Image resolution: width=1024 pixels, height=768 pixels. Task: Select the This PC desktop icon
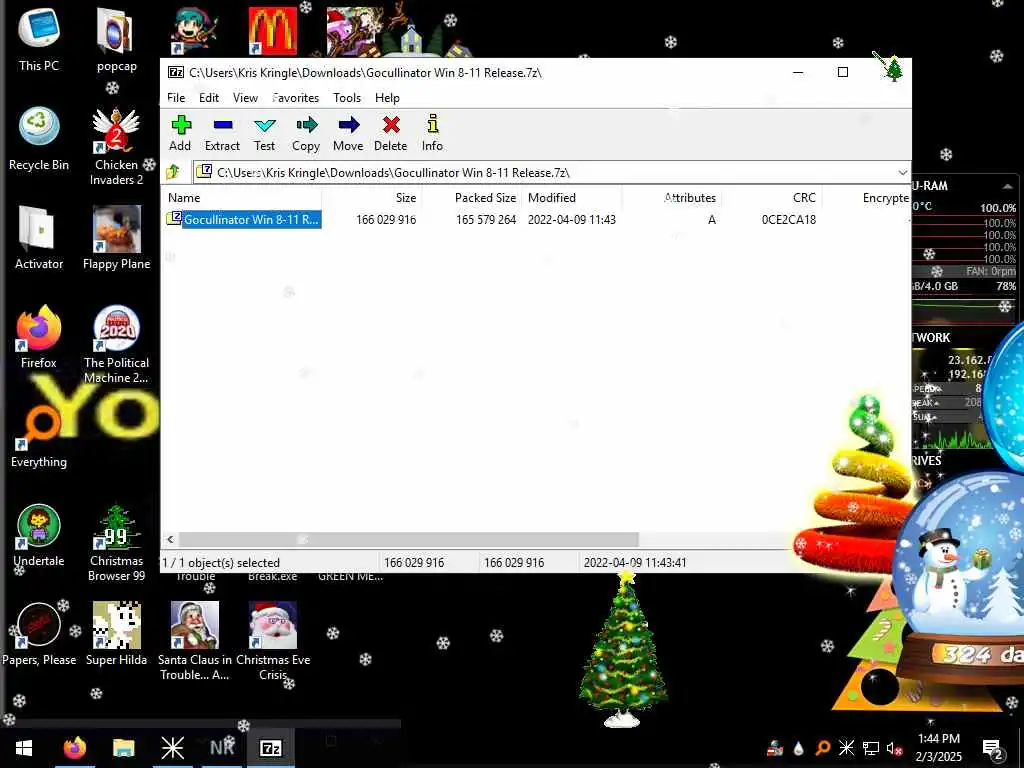click(x=39, y=39)
